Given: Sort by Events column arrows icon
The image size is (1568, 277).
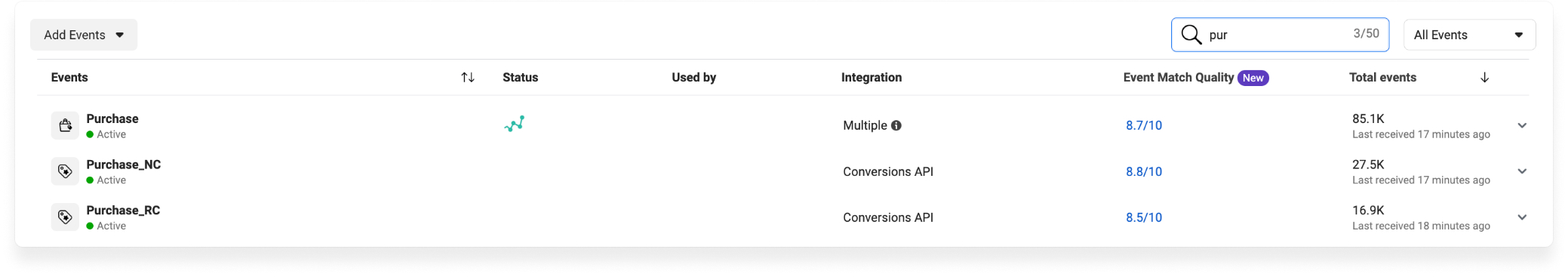Looking at the screenshot, I should 468,78.
